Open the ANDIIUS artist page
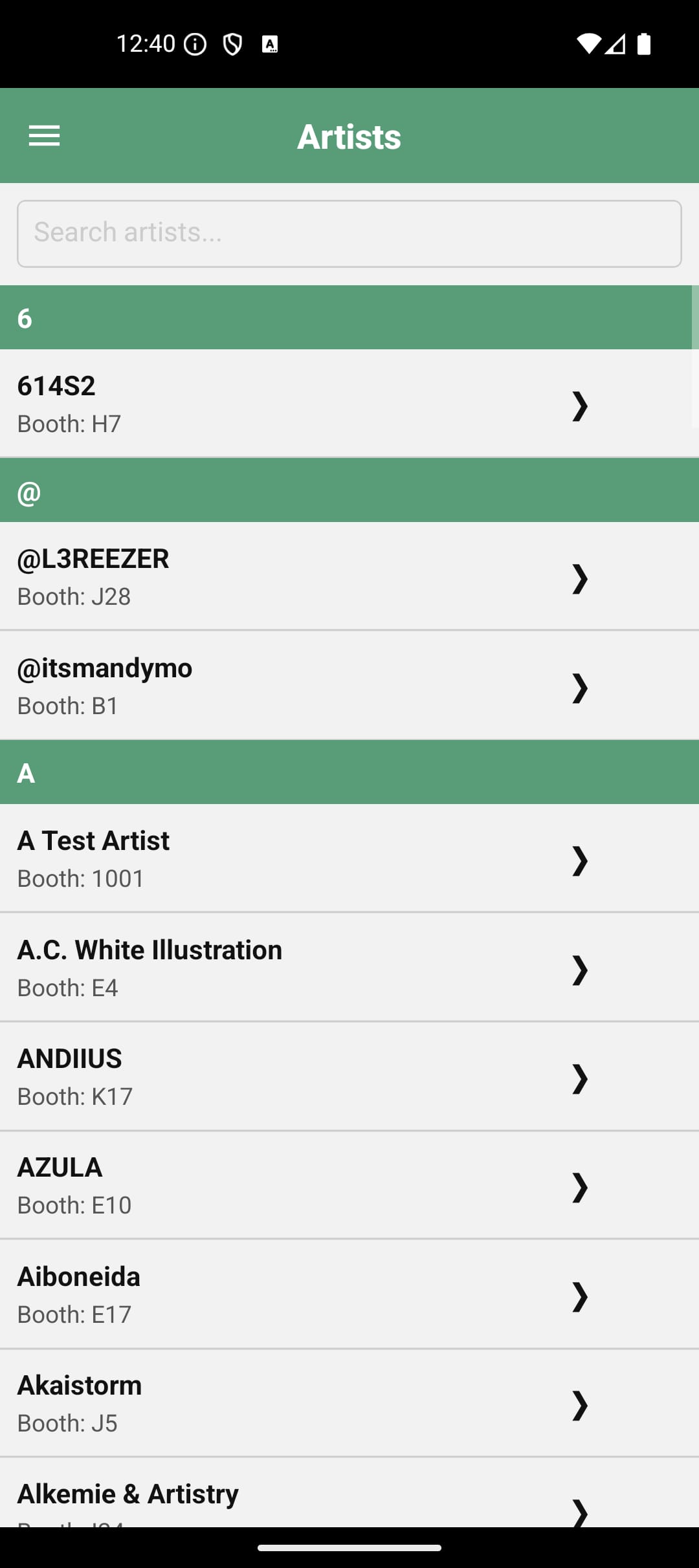This screenshot has height=1568, width=699. click(x=259, y=1076)
